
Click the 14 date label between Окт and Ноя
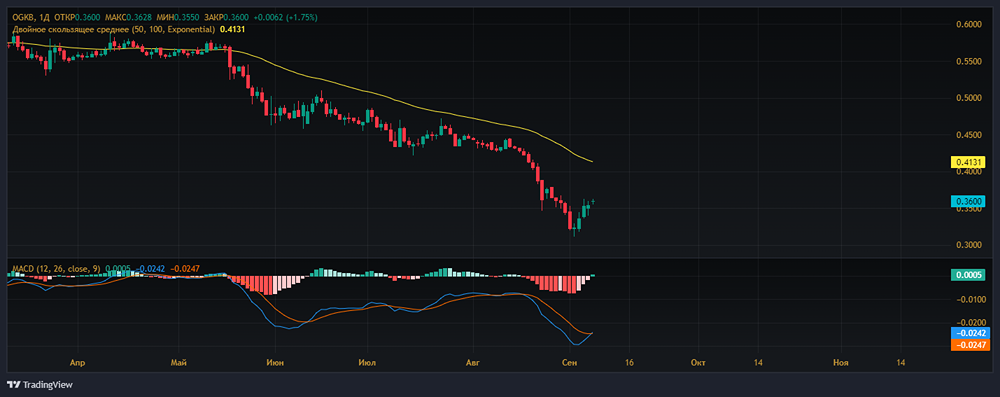[x=758, y=363]
